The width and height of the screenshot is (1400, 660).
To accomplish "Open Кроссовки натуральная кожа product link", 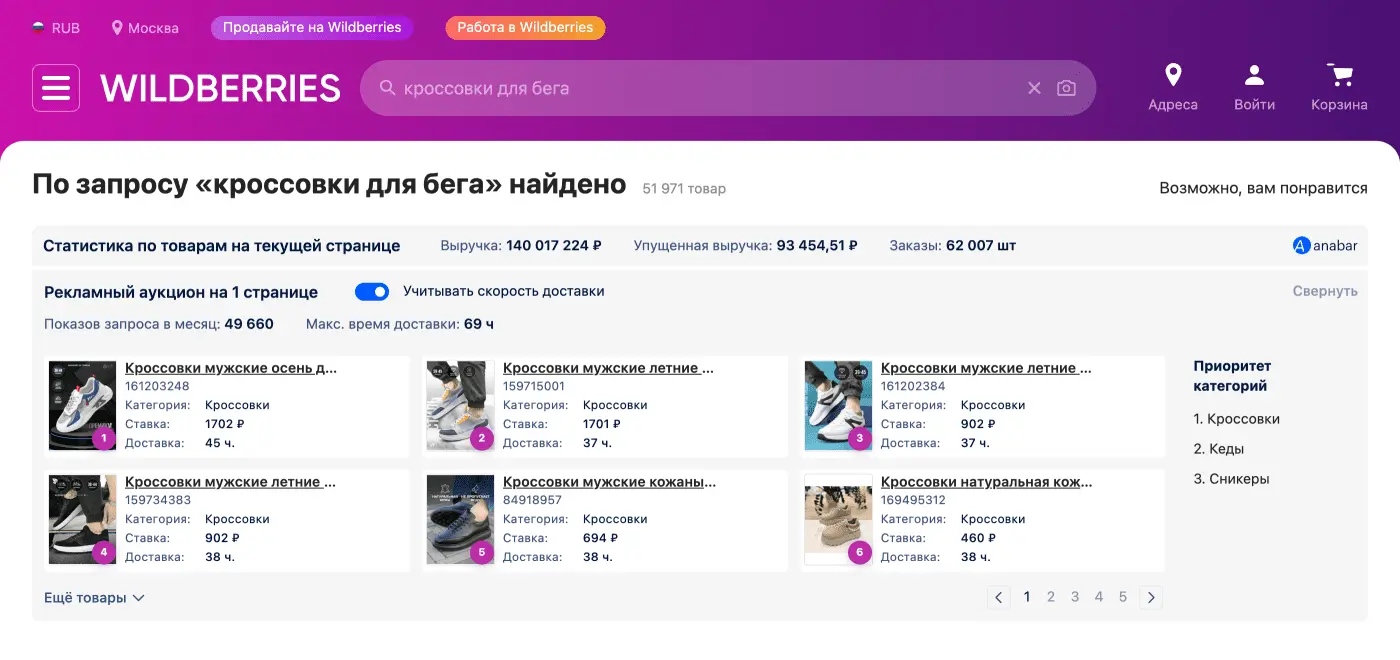I will click(x=987, y=482).
